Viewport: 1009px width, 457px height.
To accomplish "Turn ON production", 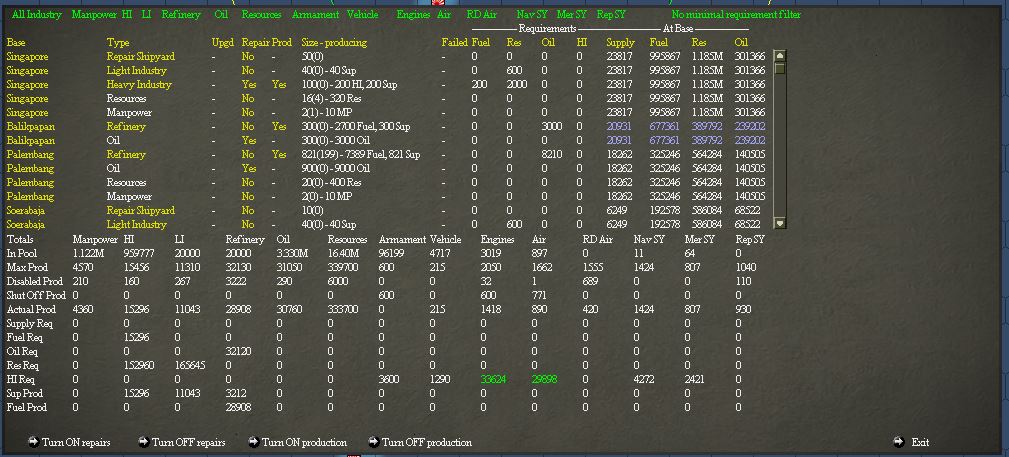I will click(298, 442).
